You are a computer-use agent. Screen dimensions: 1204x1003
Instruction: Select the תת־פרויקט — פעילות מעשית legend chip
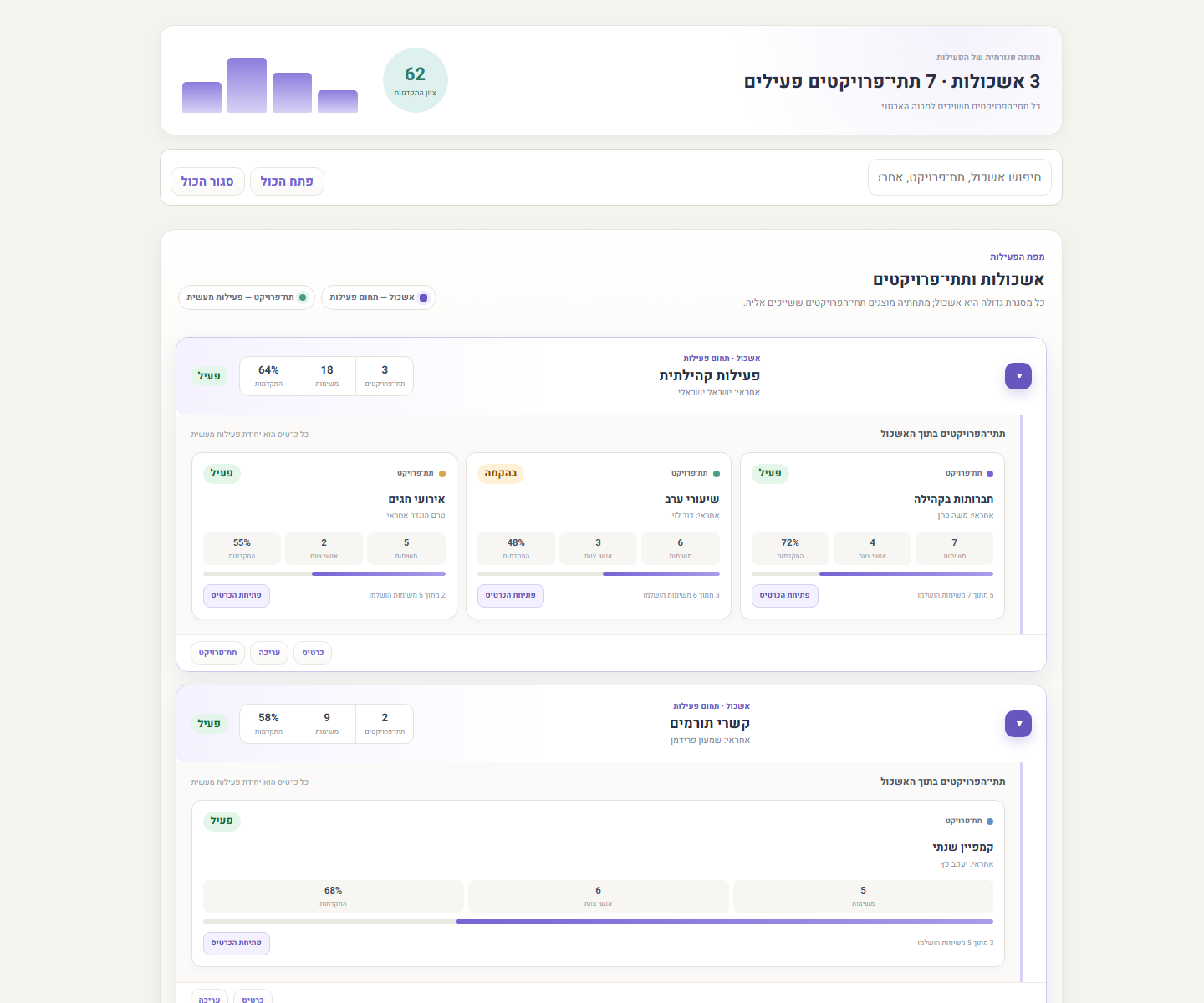[x=247, y=298]
